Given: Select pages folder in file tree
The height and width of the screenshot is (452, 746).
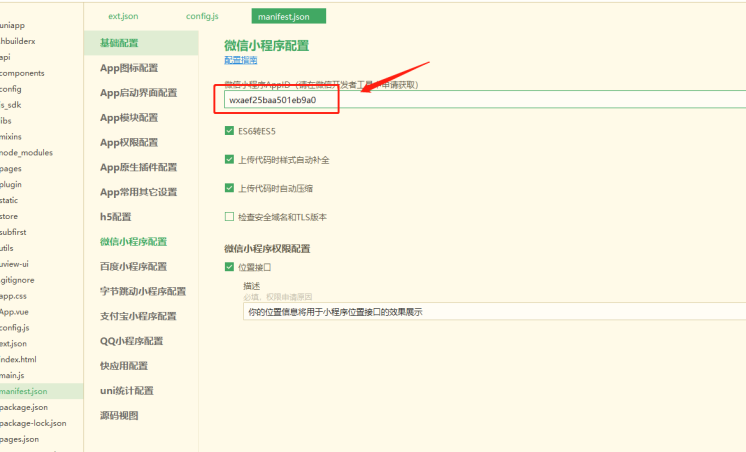Looking at the screenshot, I should pyautogui.click(x=10, y=168).
